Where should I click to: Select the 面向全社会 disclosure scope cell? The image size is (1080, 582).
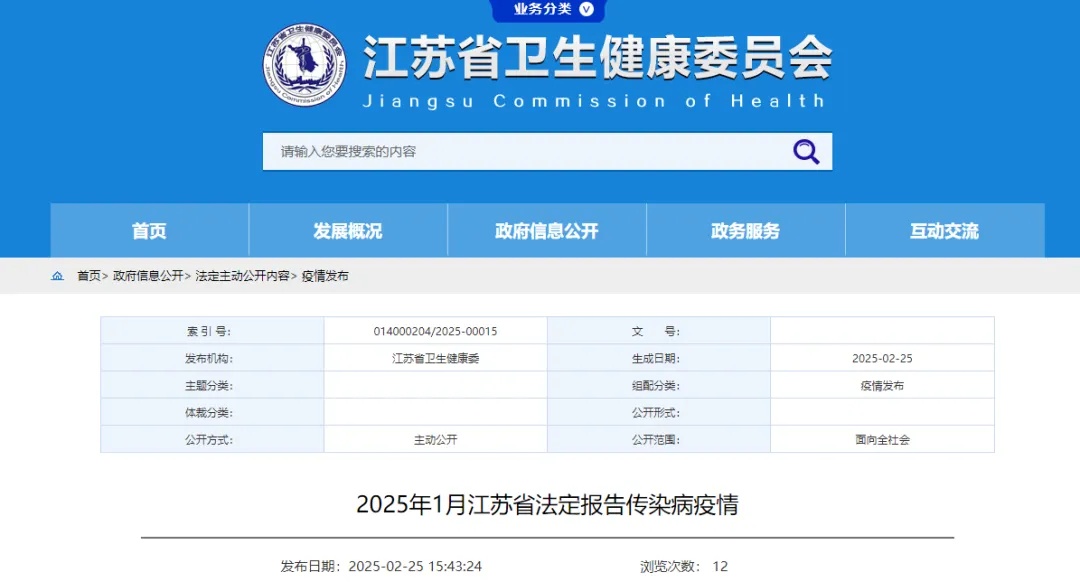(x=880, y=439)
